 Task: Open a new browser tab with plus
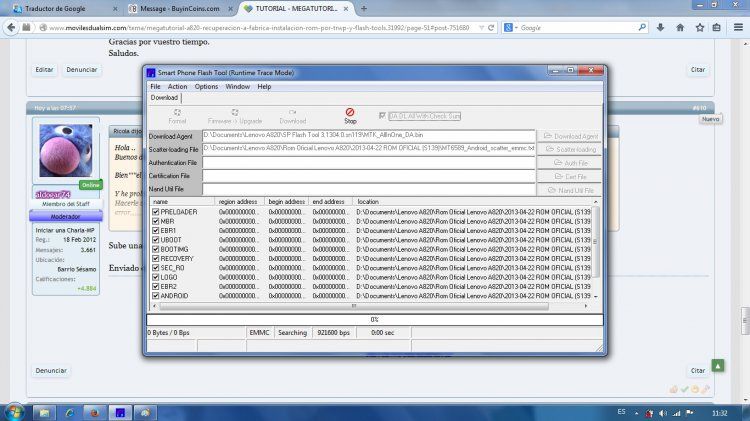(364, 9)
